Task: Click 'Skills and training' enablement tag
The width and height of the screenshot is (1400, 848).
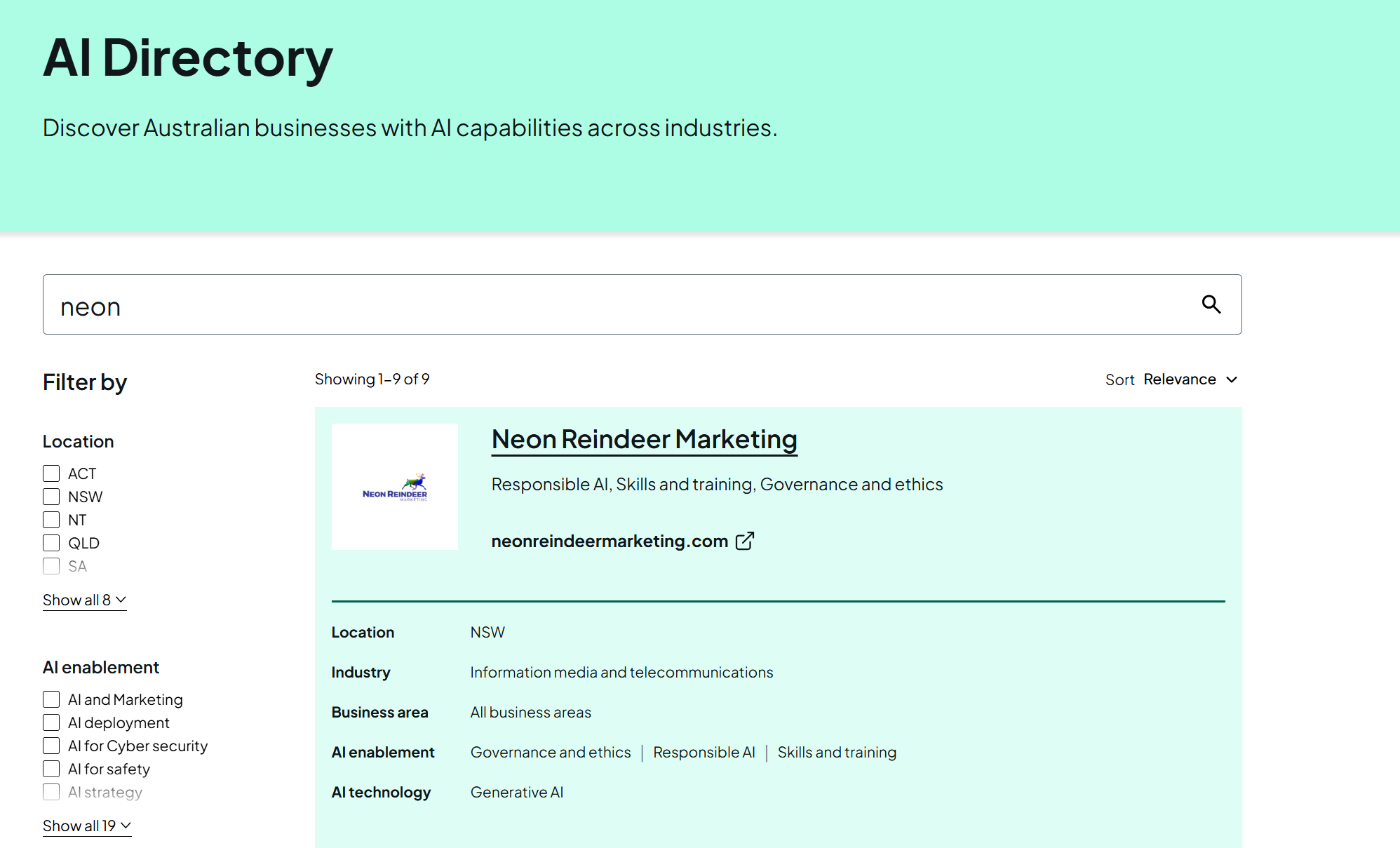Action: coord(837,753)
